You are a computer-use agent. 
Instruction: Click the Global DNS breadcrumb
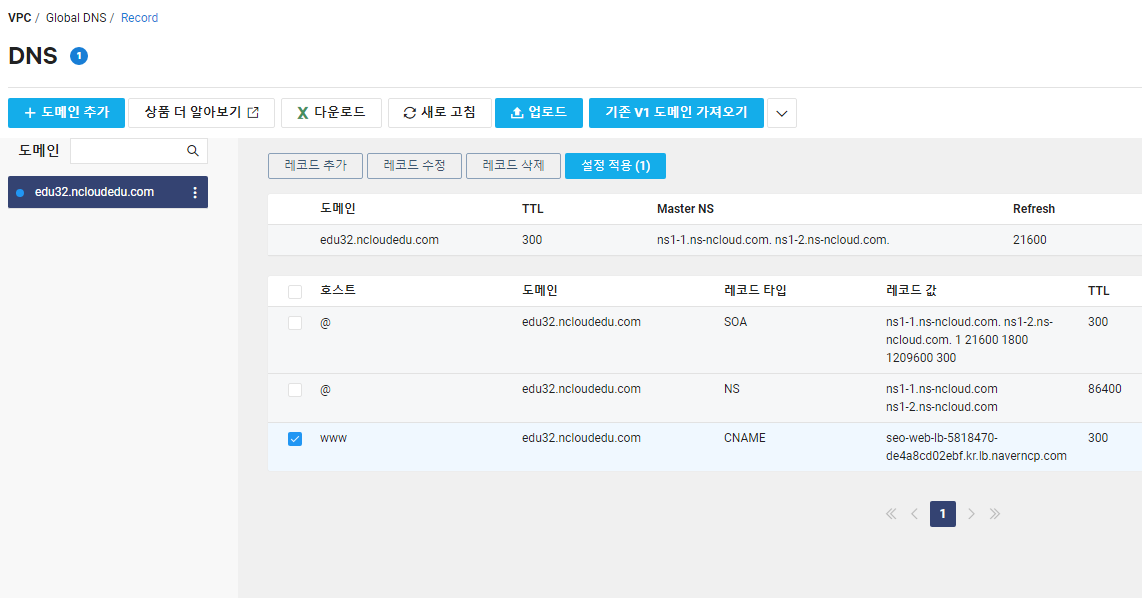click(x=76, y=17)
